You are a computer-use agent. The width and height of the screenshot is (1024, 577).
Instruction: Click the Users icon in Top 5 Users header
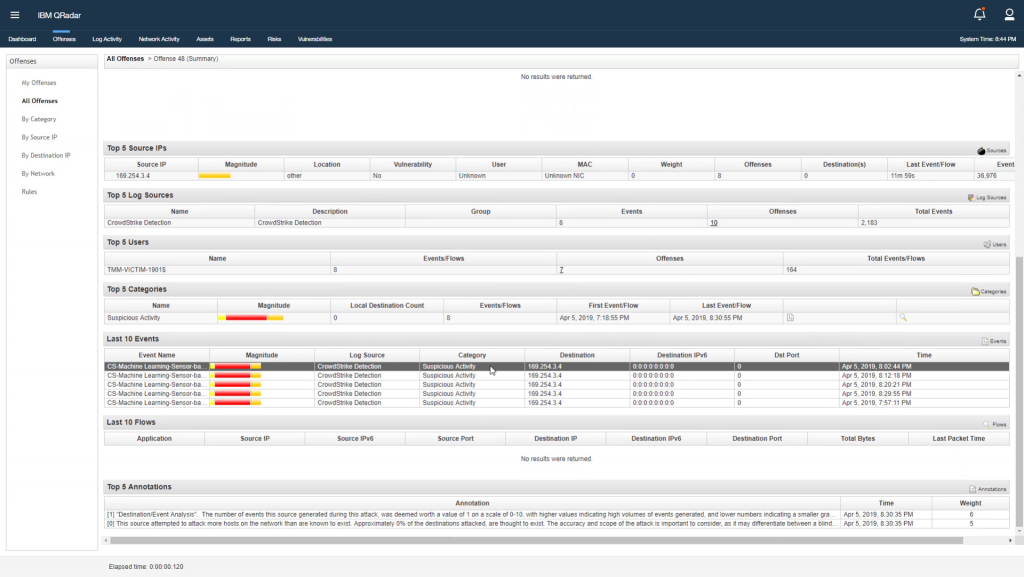point(987,243)
